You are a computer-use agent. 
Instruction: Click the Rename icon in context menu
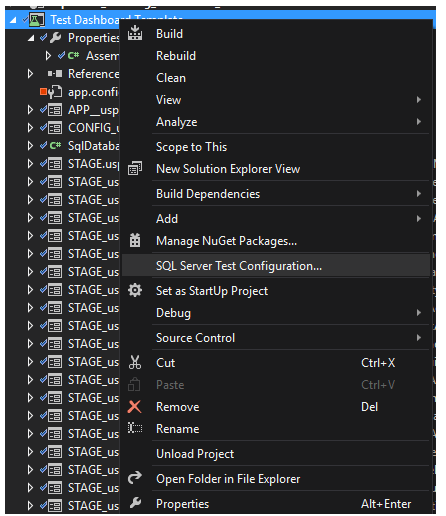[x=135, y=428]
